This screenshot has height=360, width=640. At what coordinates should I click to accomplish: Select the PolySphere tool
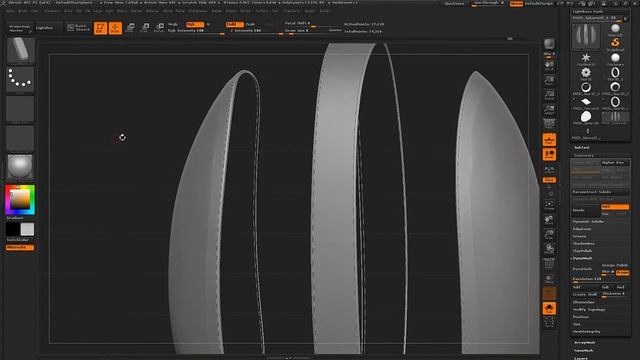tap(615, 58)
